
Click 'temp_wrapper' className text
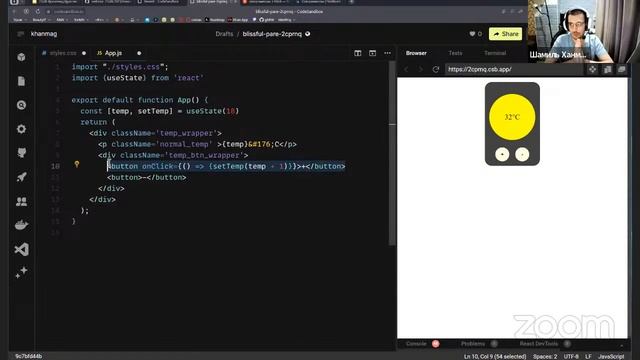[x=186, y=133]
